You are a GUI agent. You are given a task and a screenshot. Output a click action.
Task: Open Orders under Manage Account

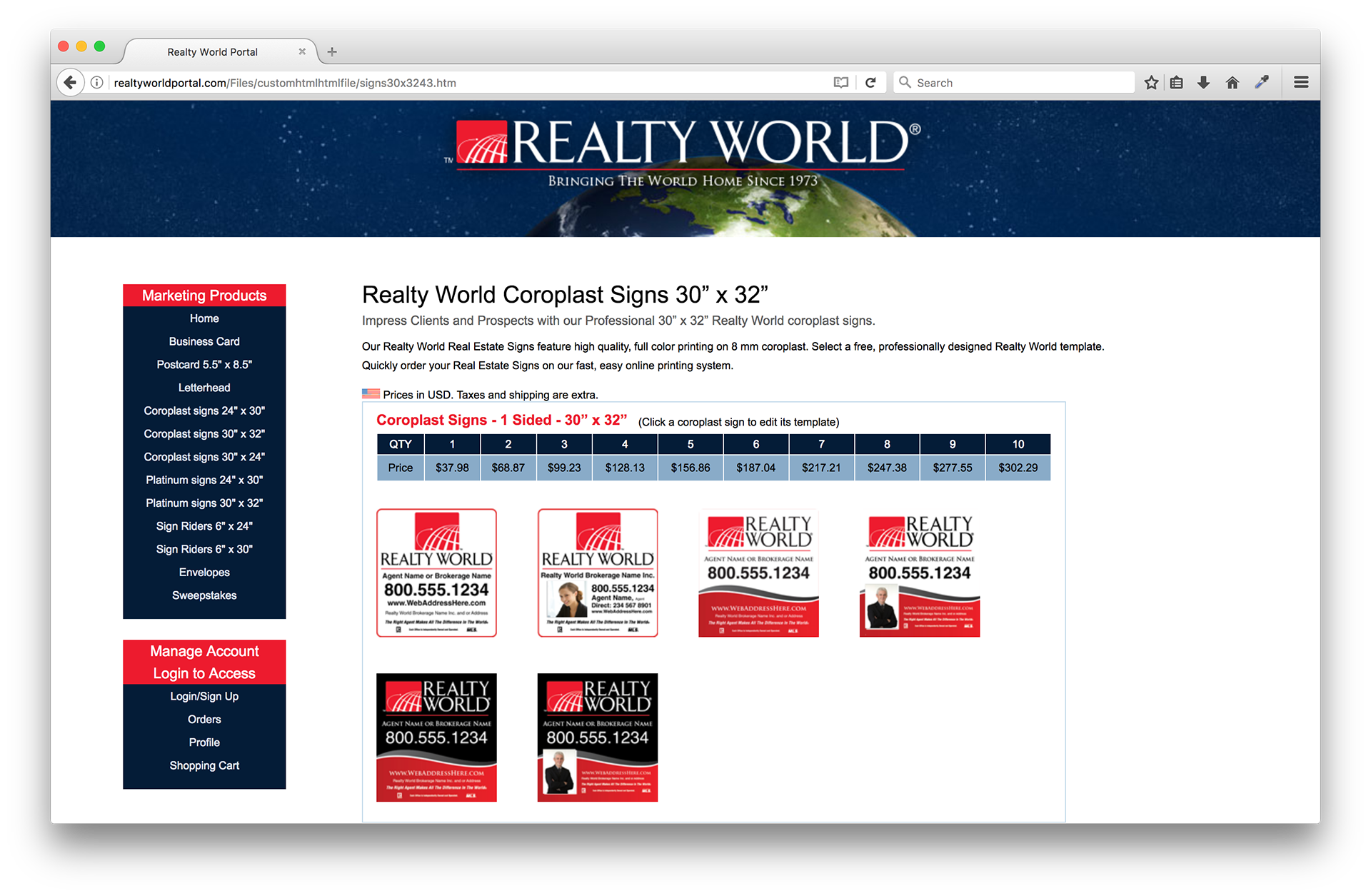pos(204,719)
